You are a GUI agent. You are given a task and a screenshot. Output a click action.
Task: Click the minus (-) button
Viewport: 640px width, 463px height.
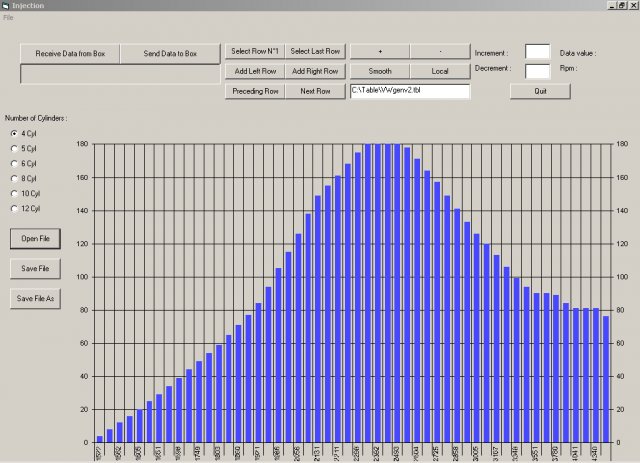tap(440, 51)
